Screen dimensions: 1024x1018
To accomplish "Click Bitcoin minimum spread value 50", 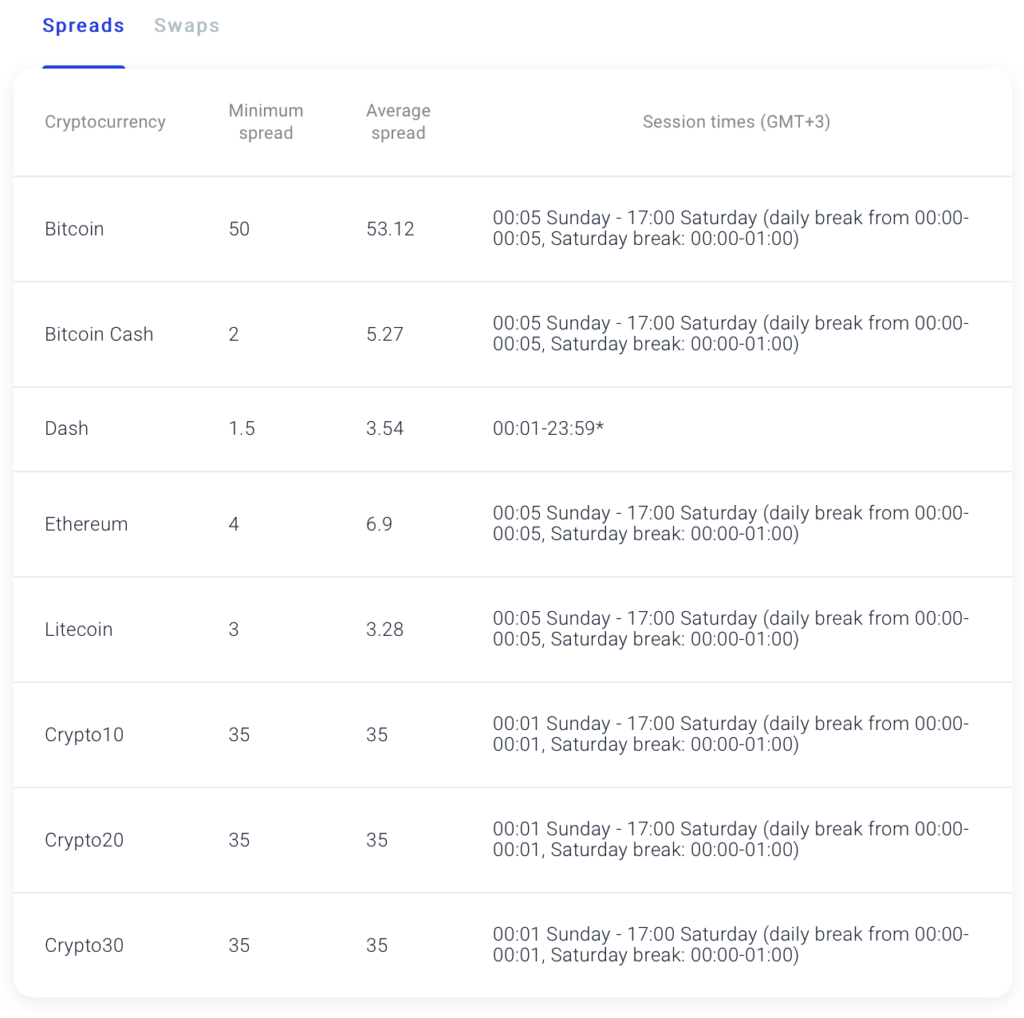I will [x=239, y=229].
